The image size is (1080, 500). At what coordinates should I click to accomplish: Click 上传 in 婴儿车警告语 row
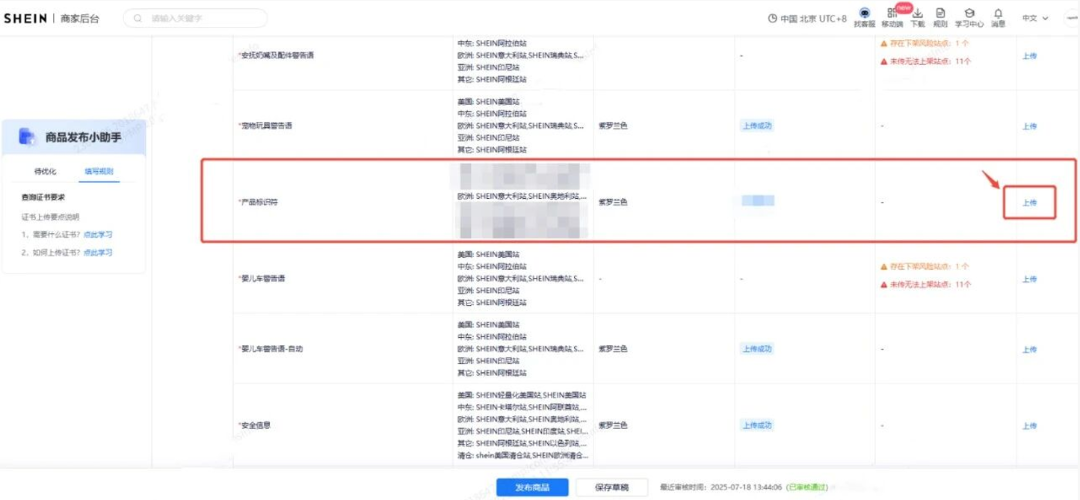click(x=1029, y=280)
